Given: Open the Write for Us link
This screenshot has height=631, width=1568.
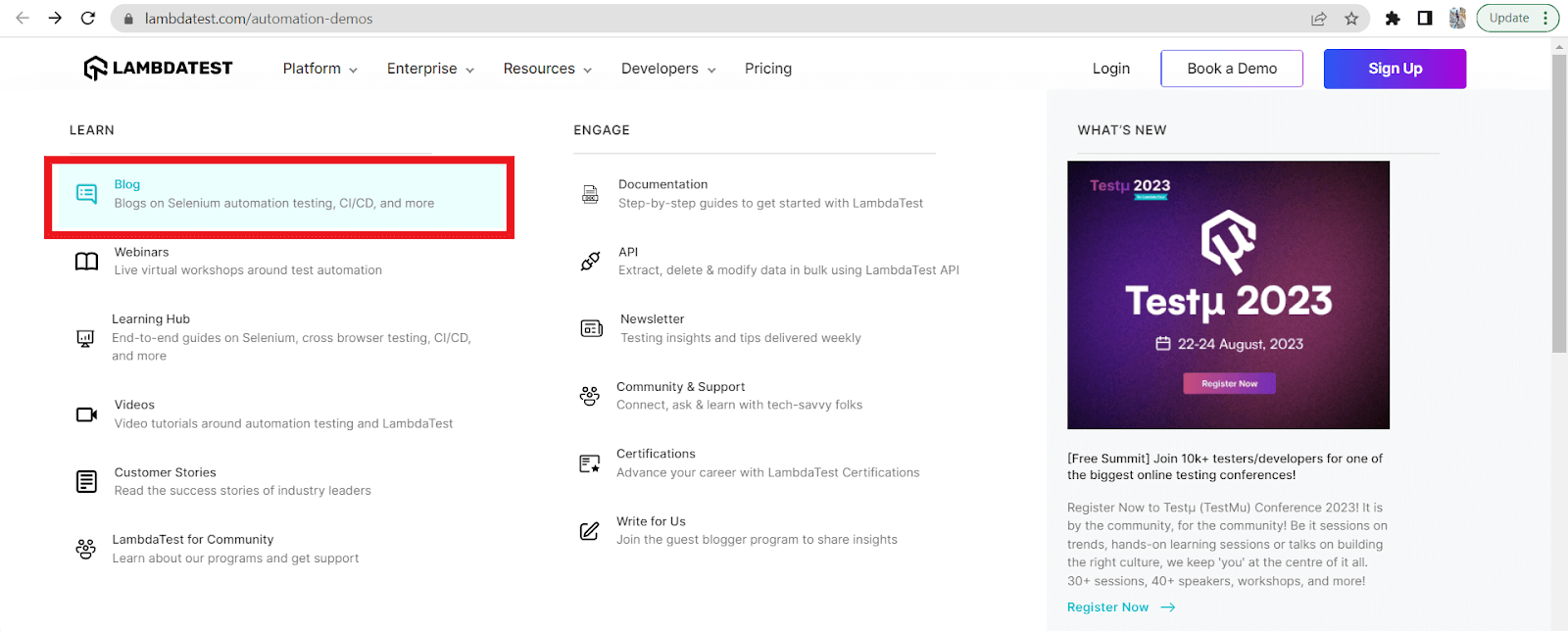Looking at the screenshot, I should click(651, 521).
